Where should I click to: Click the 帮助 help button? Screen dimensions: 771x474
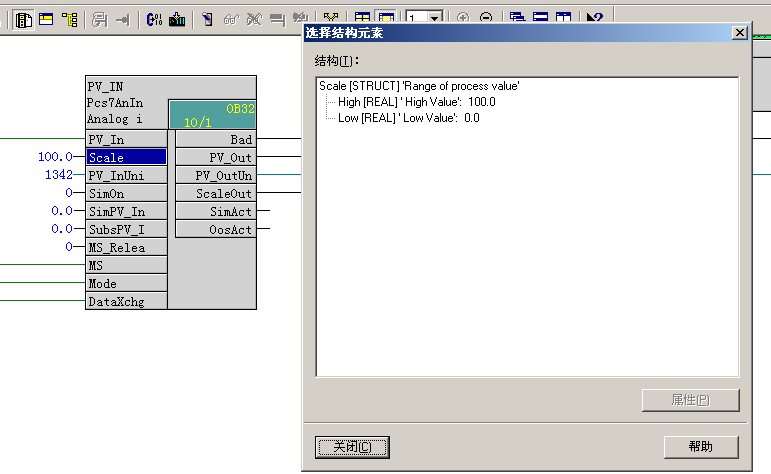click(701, 446)
